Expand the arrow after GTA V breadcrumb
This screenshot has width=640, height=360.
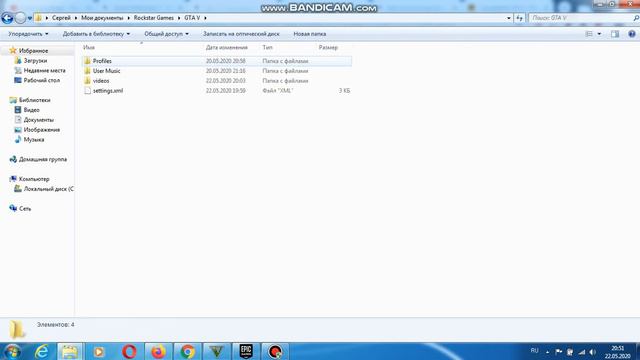(x=205, y=18)
